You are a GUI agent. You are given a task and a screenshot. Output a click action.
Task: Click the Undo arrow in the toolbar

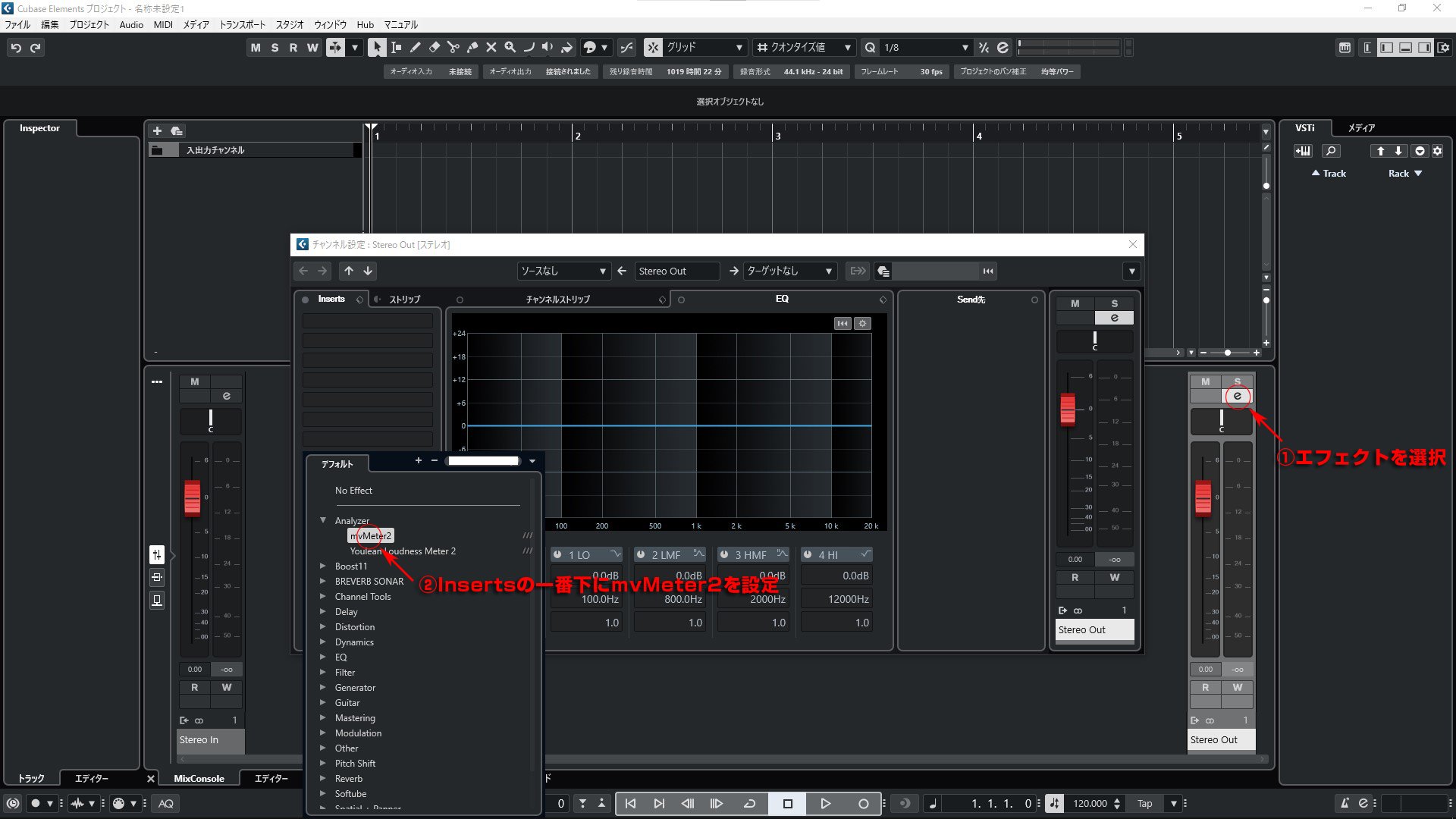pos(16,48)
